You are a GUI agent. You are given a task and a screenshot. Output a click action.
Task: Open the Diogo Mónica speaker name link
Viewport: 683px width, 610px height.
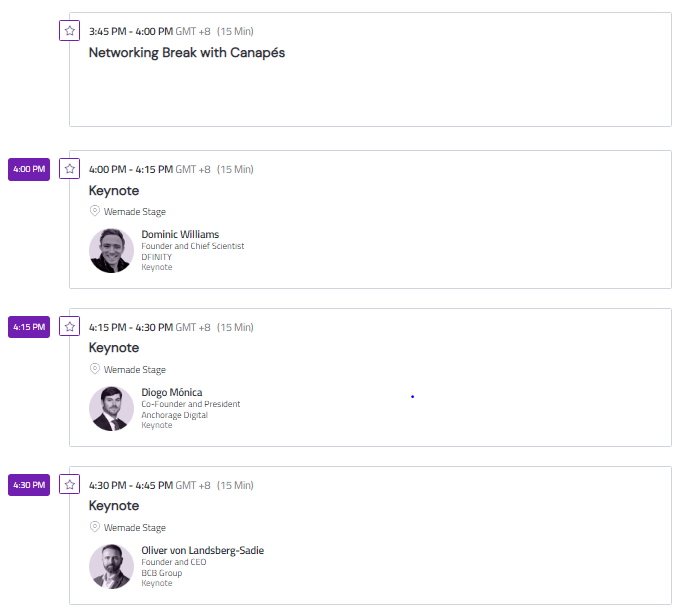pos(172,392)
